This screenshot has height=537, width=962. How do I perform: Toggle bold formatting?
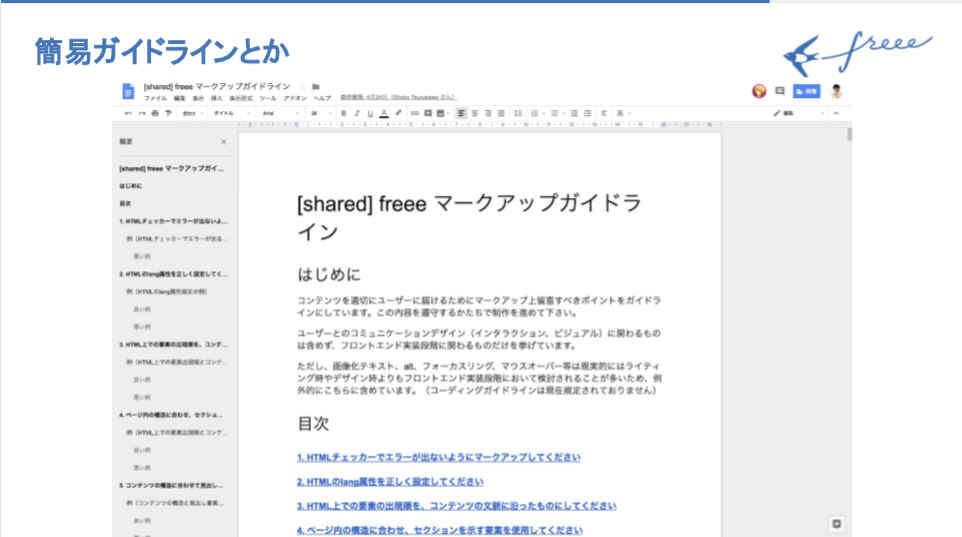[x=342, y=113]
